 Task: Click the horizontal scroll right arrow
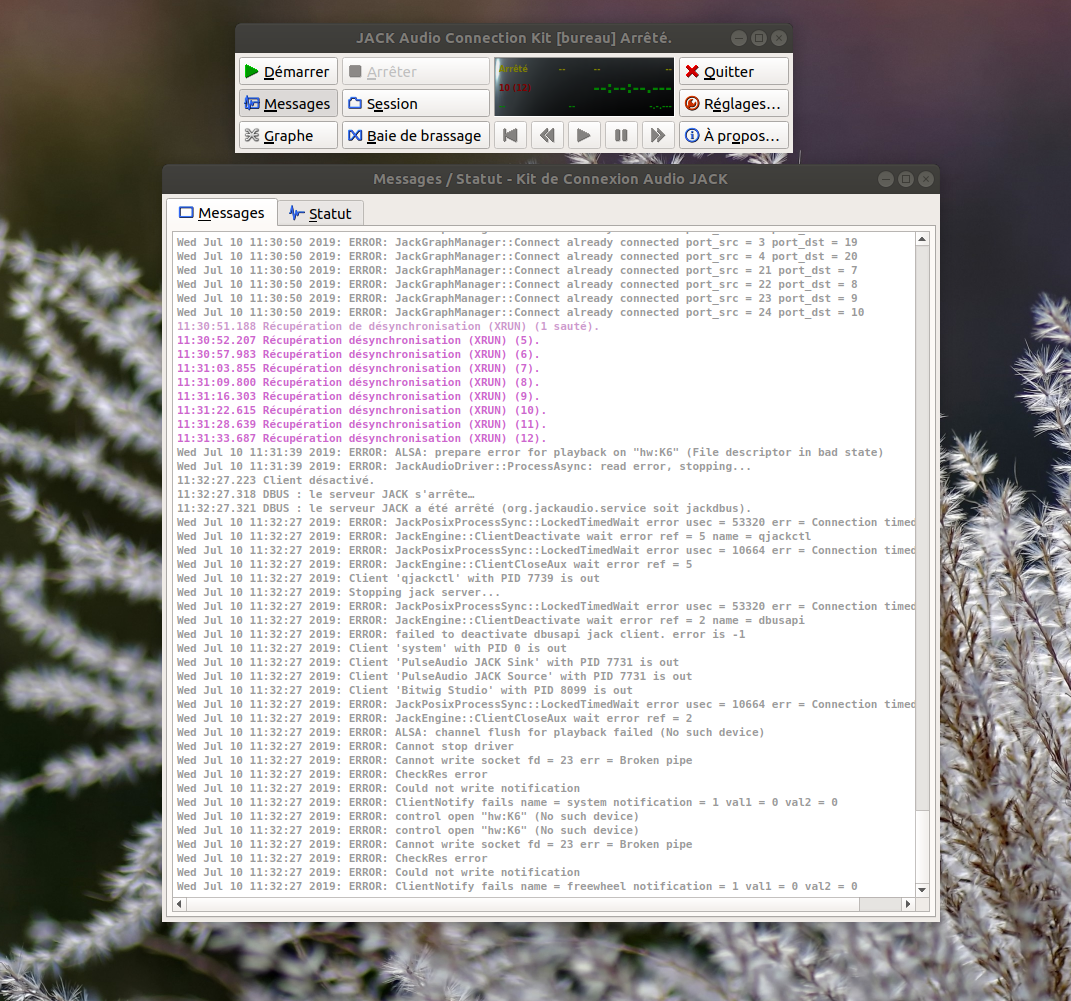coord(908,904)
